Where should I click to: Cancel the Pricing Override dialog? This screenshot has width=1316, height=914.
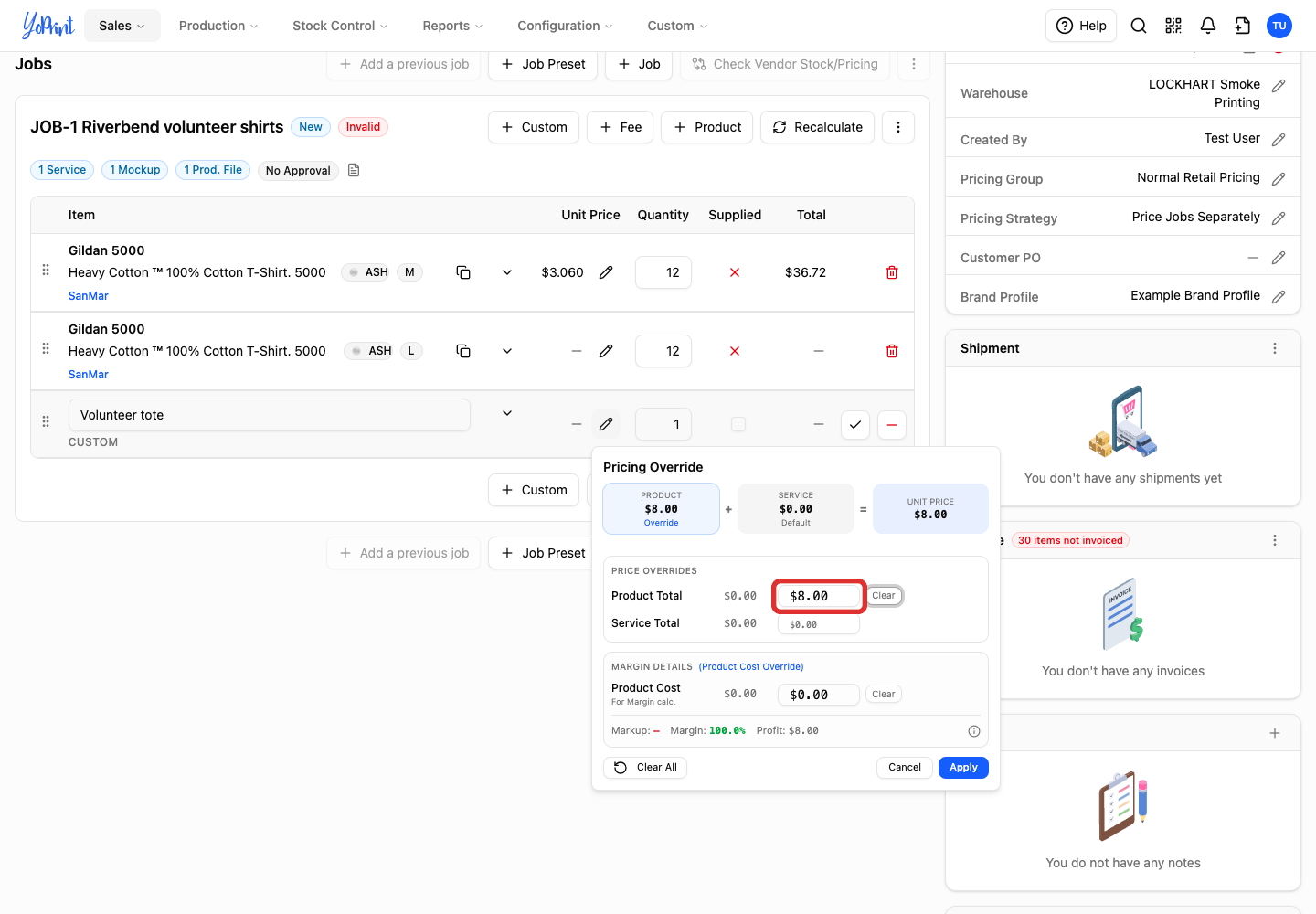(905, 768)
